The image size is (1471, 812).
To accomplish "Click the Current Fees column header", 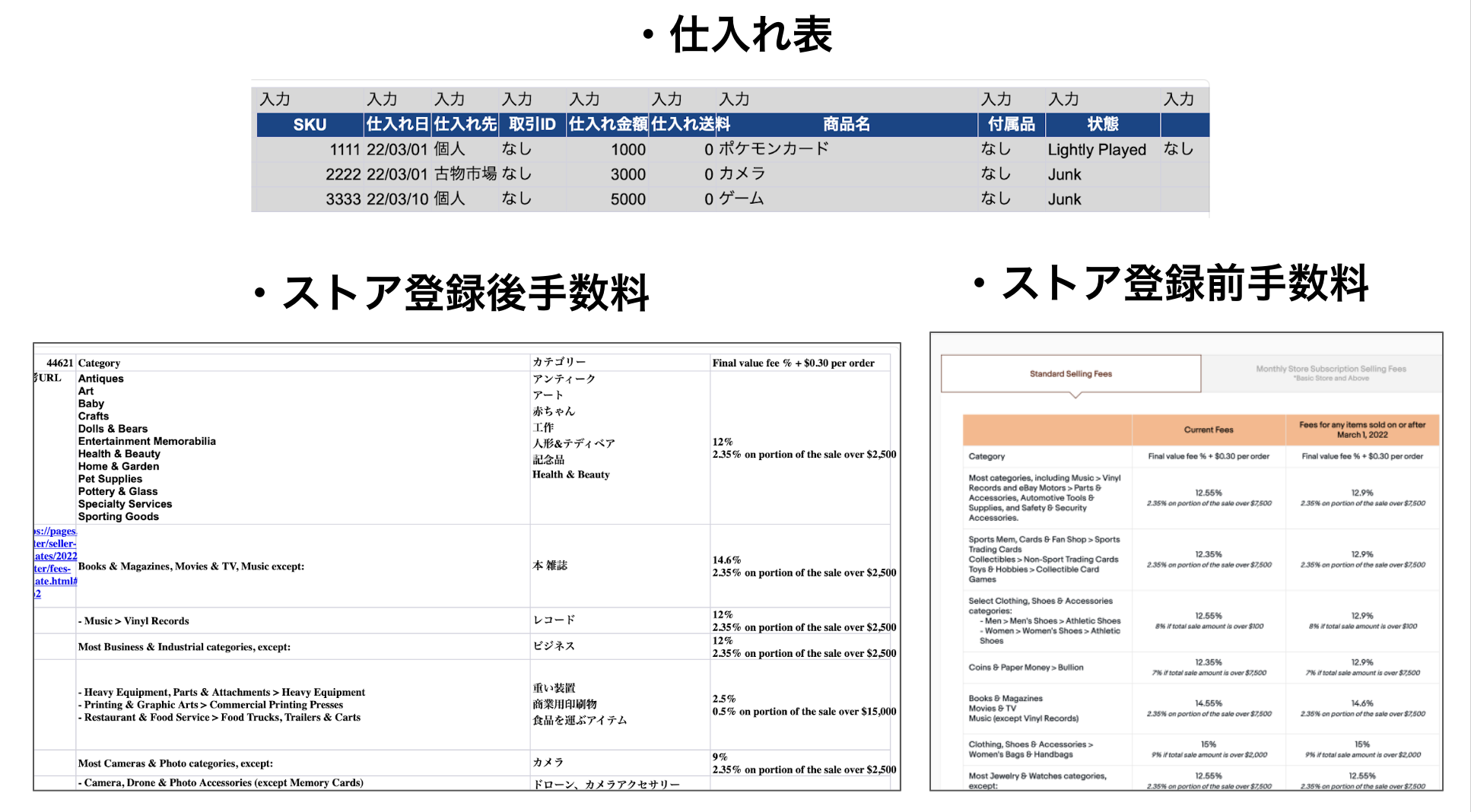I will (x=1209, y=430).
